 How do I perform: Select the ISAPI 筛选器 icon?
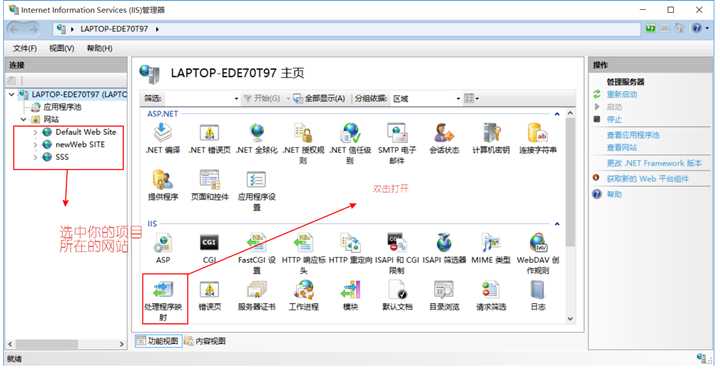click(x=444, y=243)
